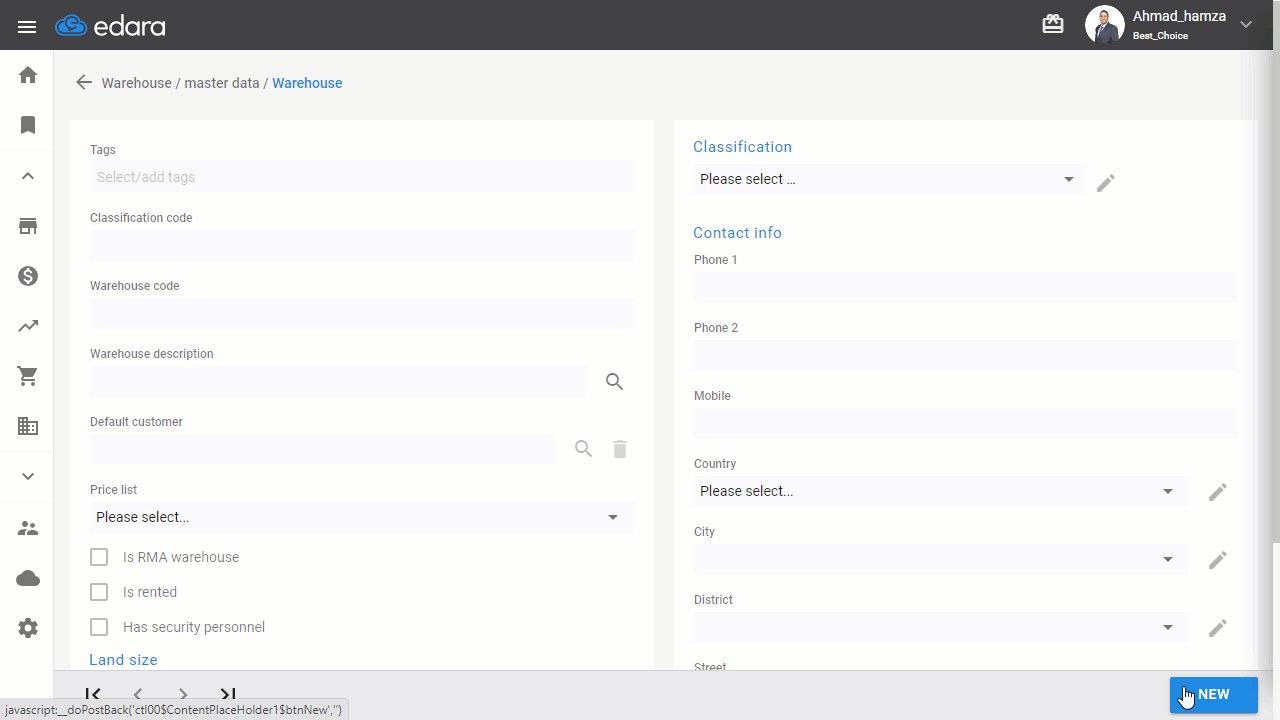Click the Warehouse breadcrumb link
Viewport: 1280px width, 720px height.
point(307,83)
